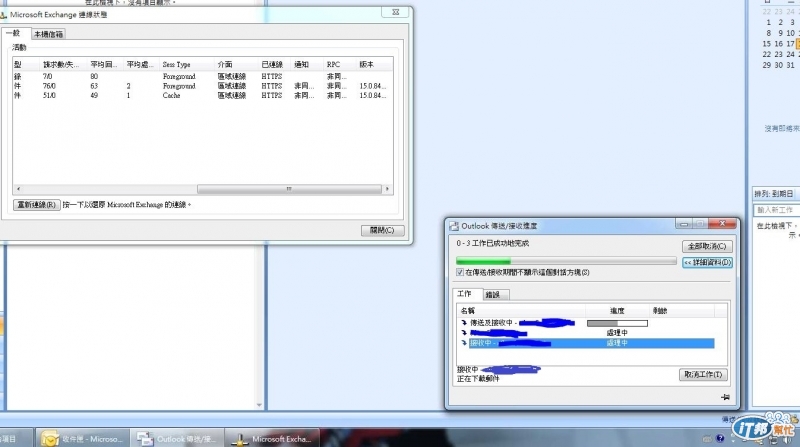The width and height of the screenshot is (800, 447).
Task: Click the 全部取消(C) button
Action: click(x=708, y=246)
